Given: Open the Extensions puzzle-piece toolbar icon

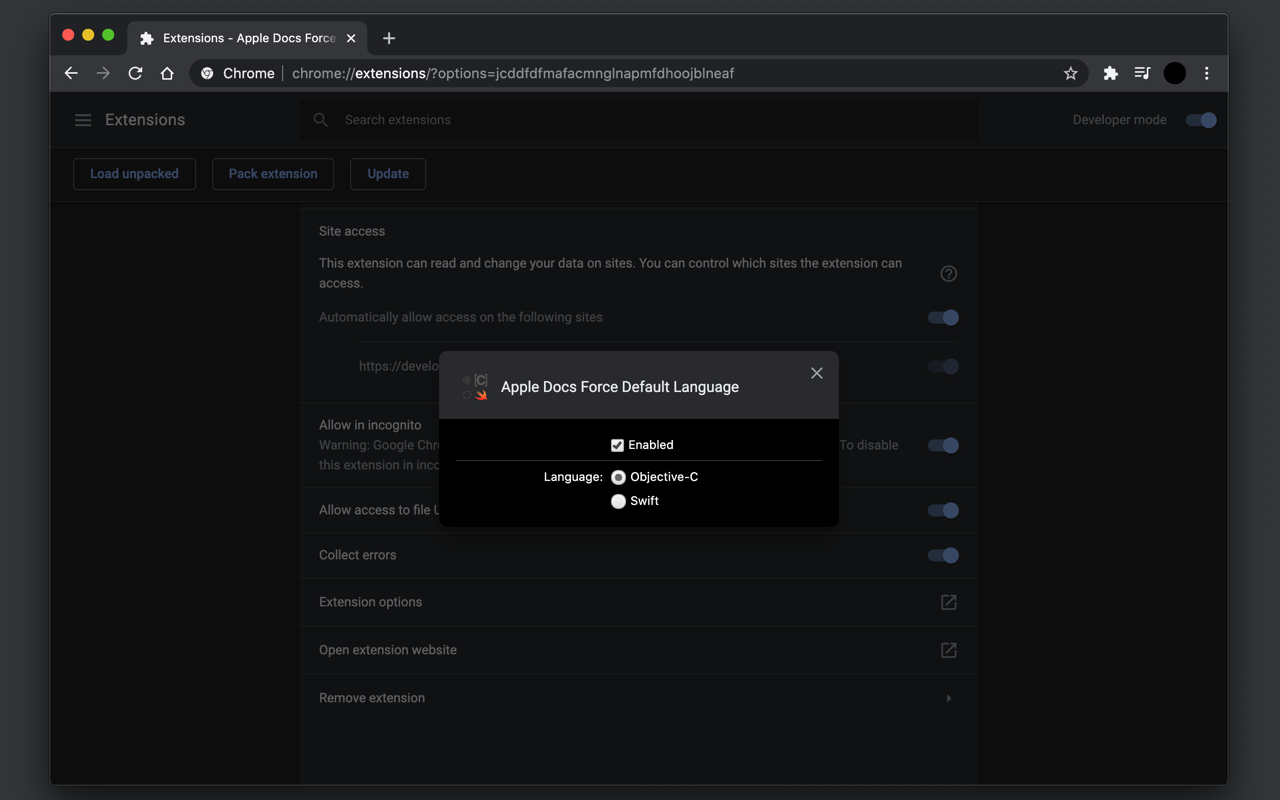Looking at the screenshot, I should (x=1110, y=73).
